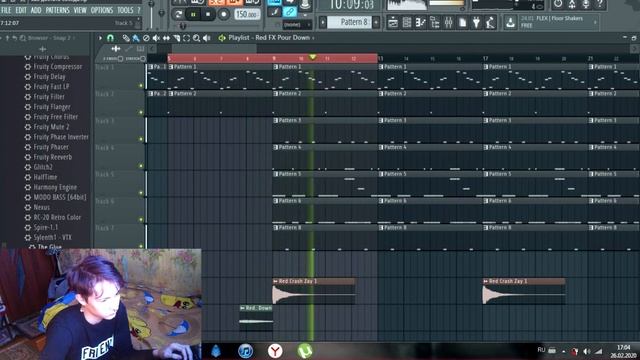
Task: Mute Track 6 with its green light
Action: [141, 220]
